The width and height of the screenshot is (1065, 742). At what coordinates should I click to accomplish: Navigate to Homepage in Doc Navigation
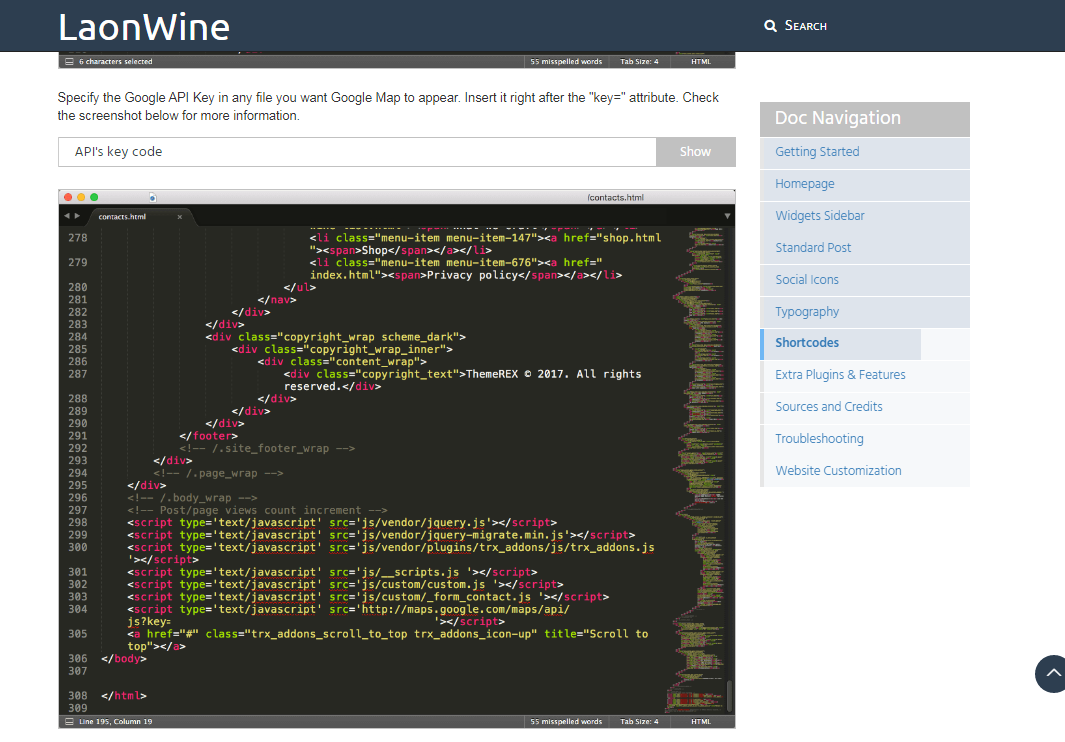point(805,183)
